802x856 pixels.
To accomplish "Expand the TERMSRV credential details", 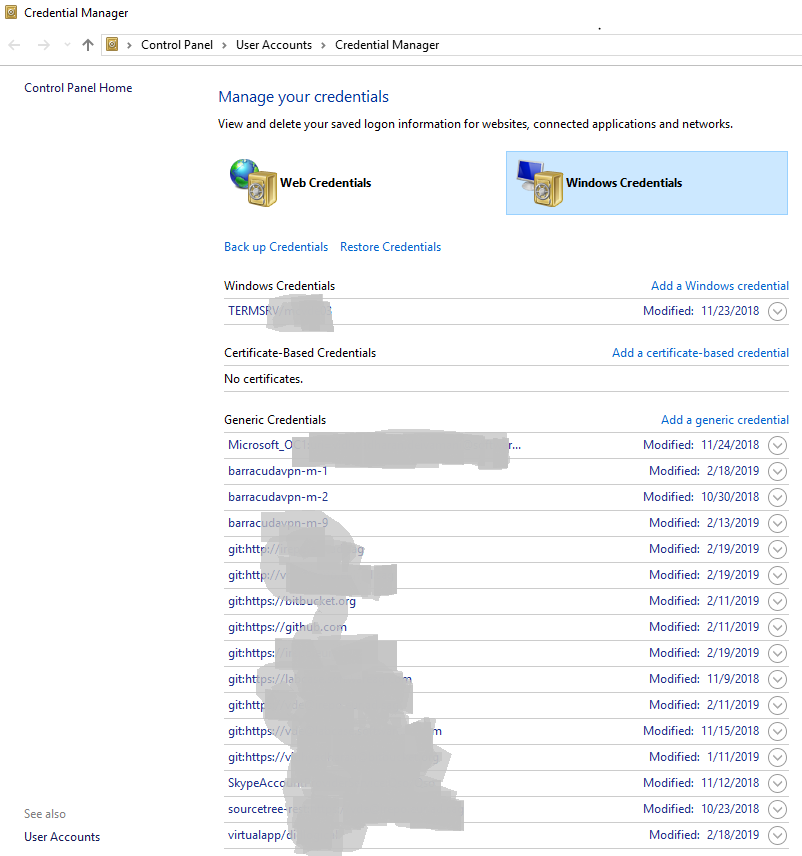I will [777, 311].
